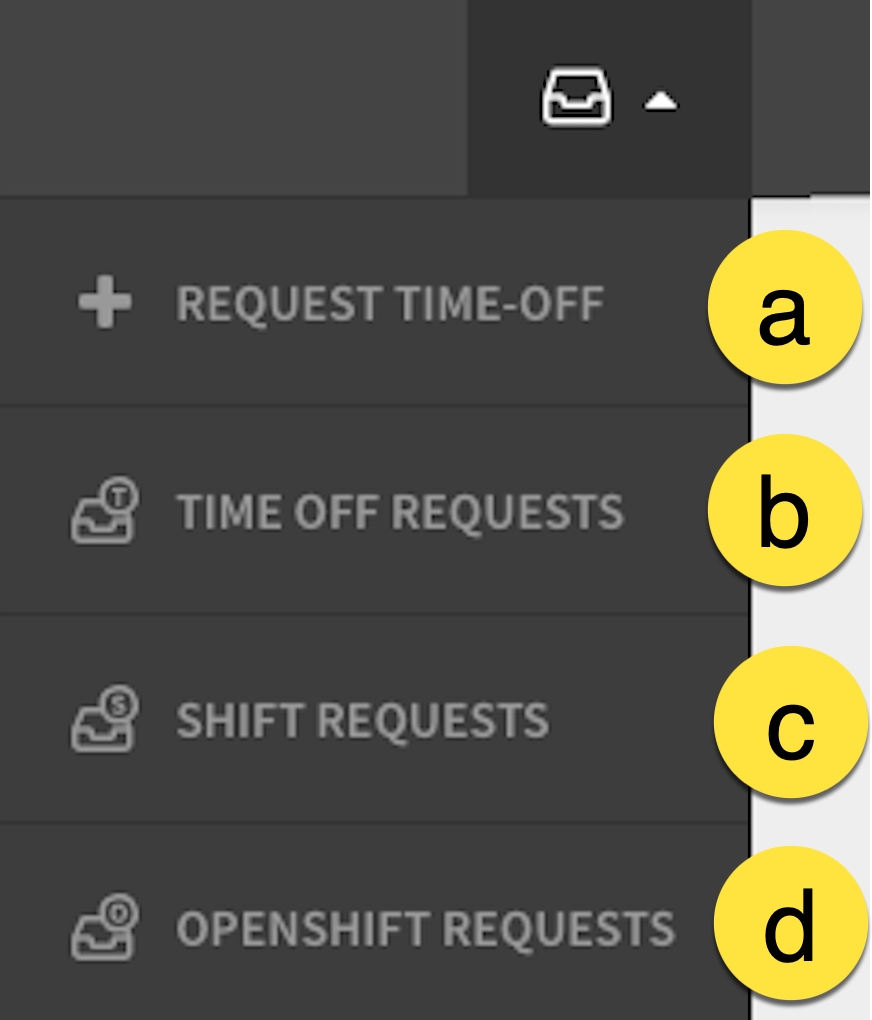Click the empty dark header area left of inbox
The width and height of the screenshot is (872, 1020).
pos(234,98)
